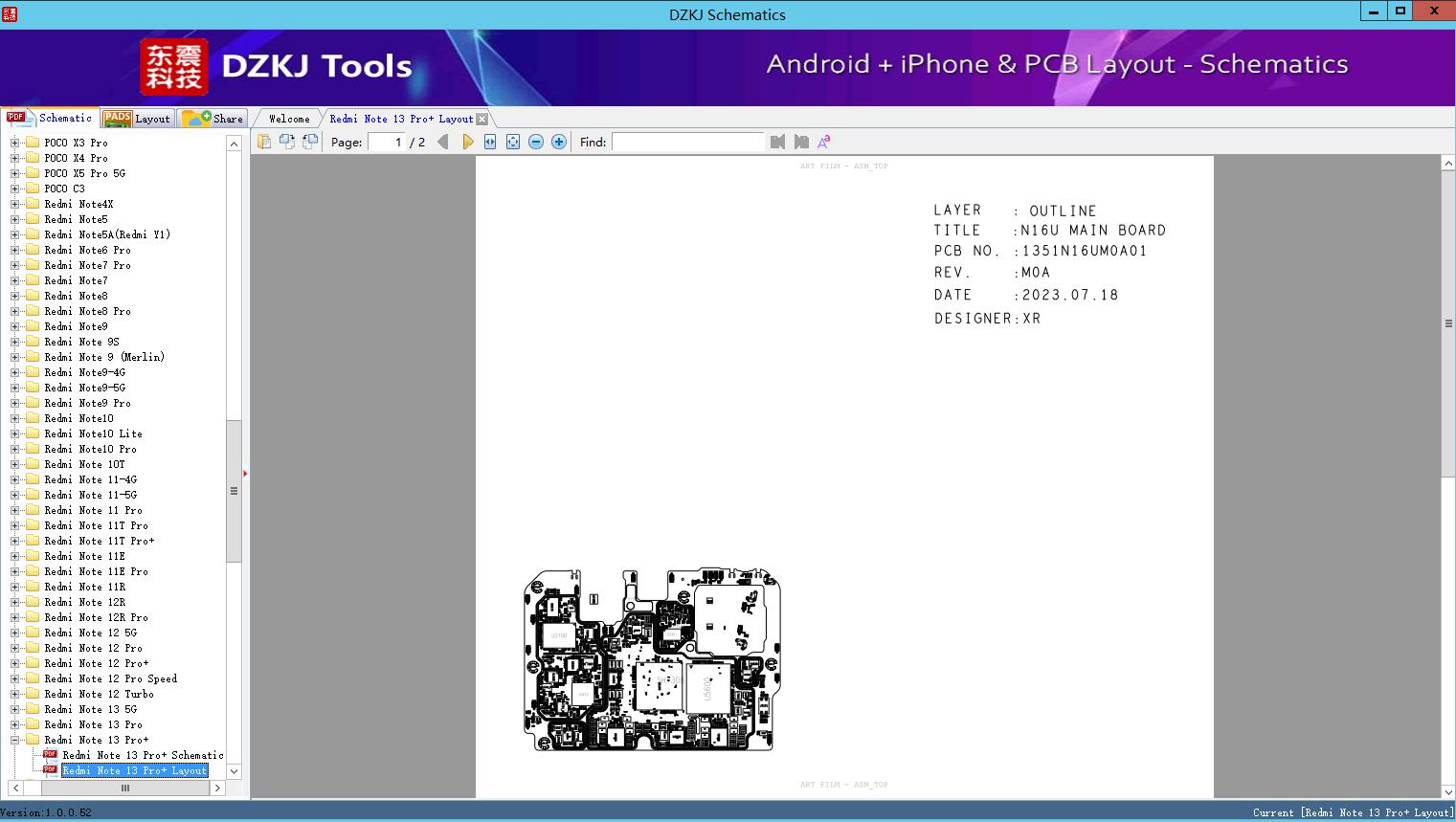The width and height of the screenshot is (1456, 822).
Task: Open Redmi Note 13 Pro+ Schematic PDF
Action: coord(143,755)
